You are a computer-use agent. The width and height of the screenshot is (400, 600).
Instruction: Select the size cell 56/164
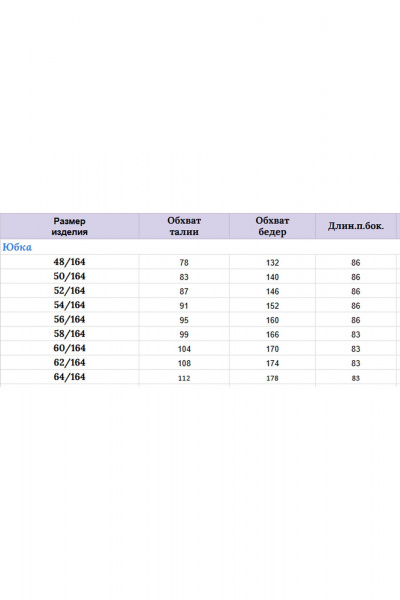[69, 320]
